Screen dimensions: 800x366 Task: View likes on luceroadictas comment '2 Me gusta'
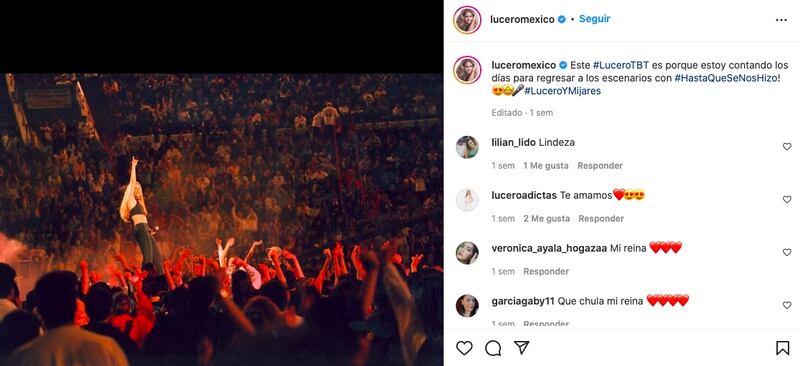click(x=546, y=218)
